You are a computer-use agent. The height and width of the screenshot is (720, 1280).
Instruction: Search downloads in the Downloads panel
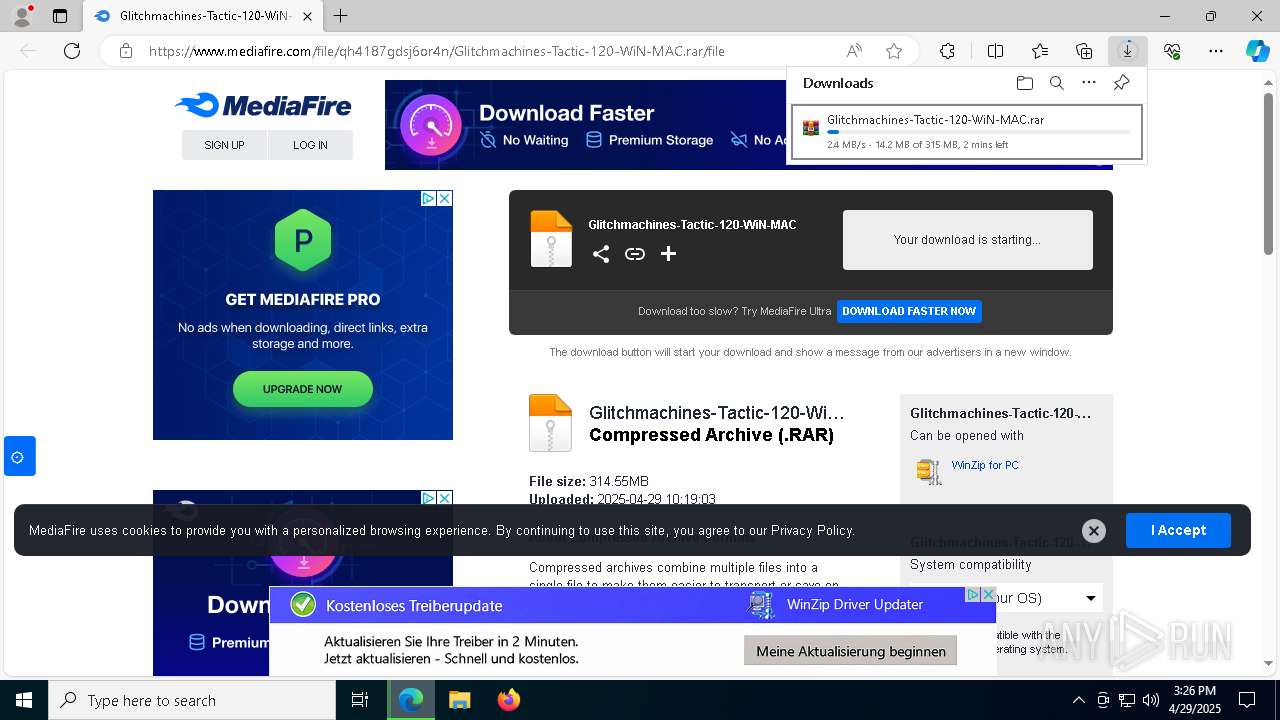point(1056,83)
